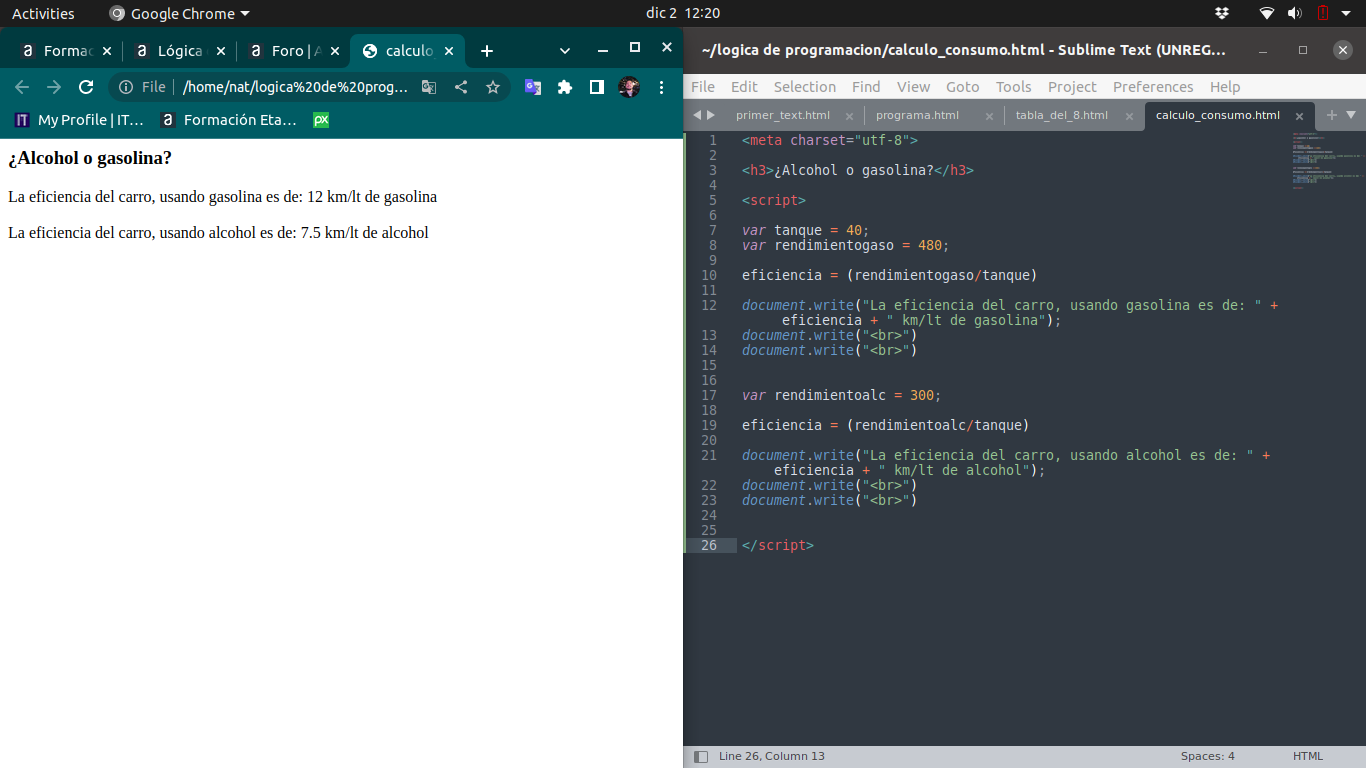This screenshot has height=768, width=1366.
Task: Share this page icon in address bar
Action: [x=461, y=87]
